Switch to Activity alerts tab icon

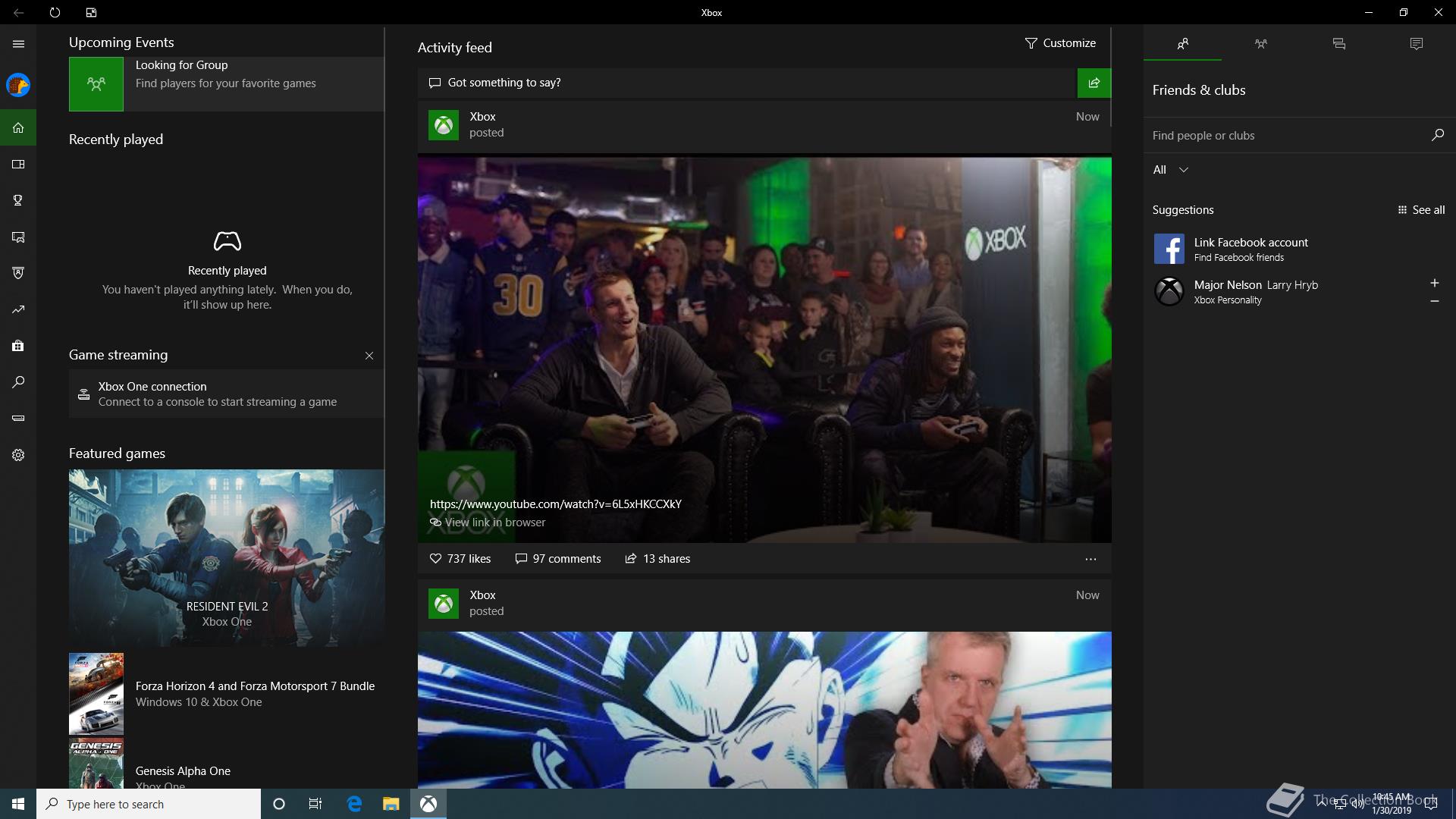(x=1417, y=44)
